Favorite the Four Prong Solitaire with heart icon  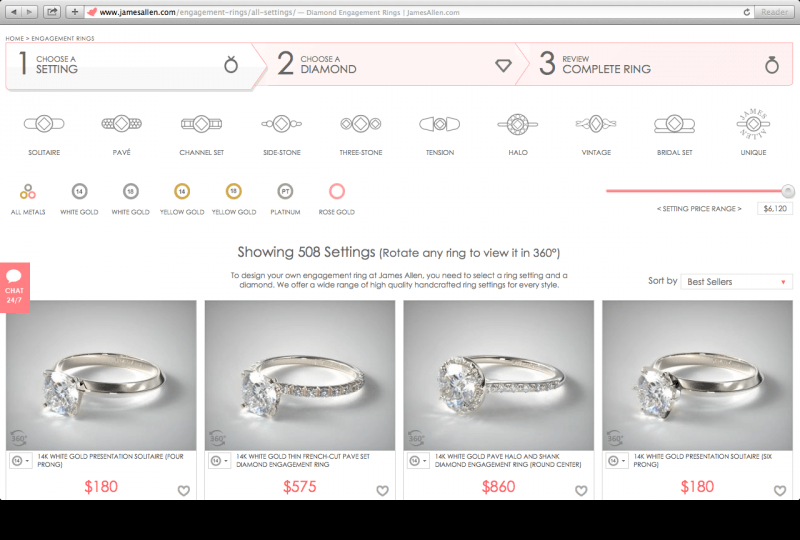click(184, 490)
